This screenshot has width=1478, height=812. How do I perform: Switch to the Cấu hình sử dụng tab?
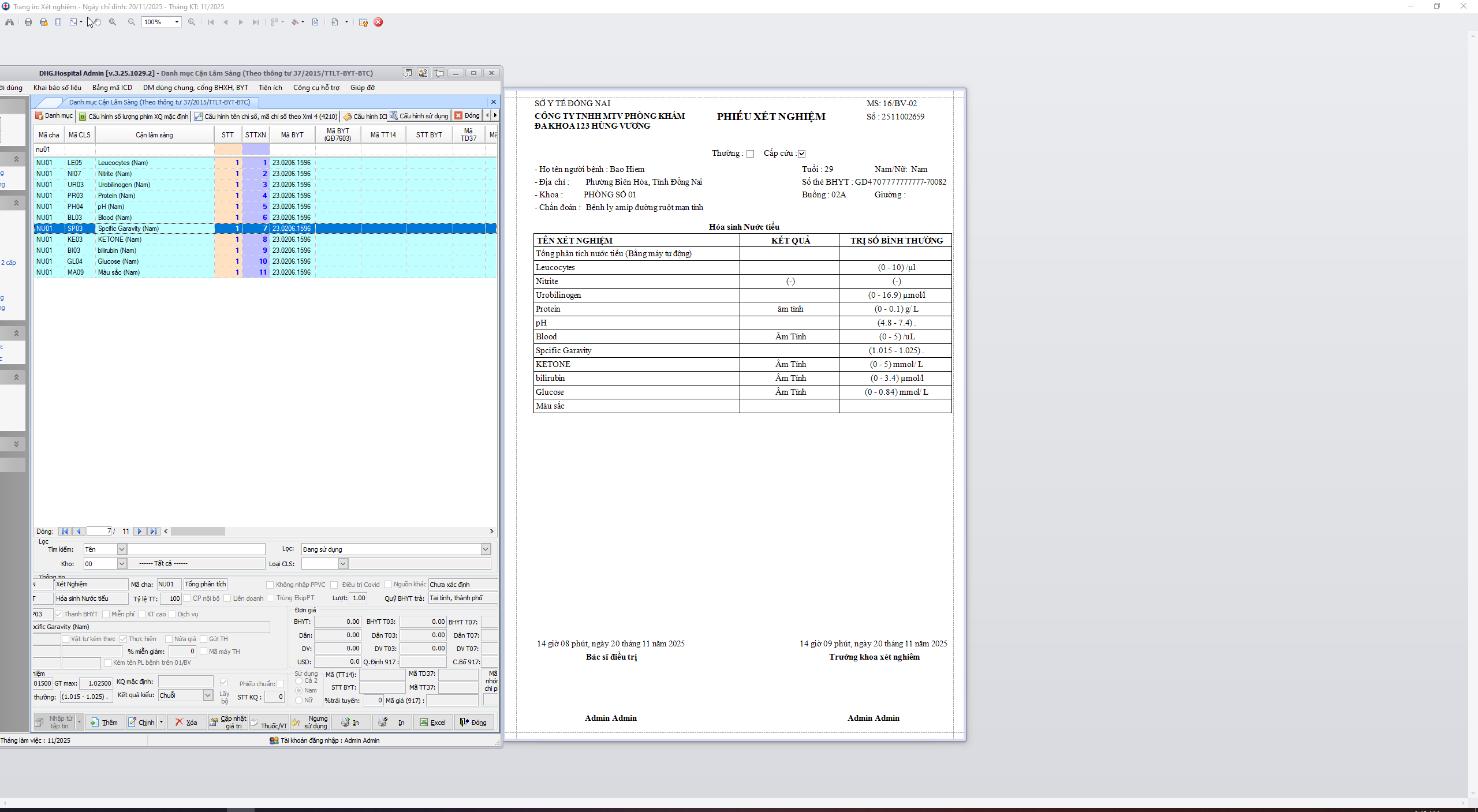point(419,116)
